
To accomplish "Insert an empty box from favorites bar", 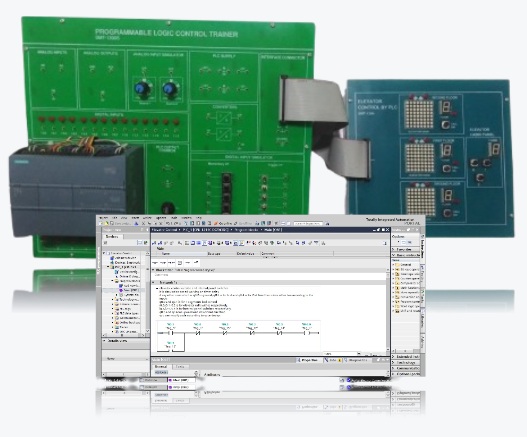I will [179, 263].
